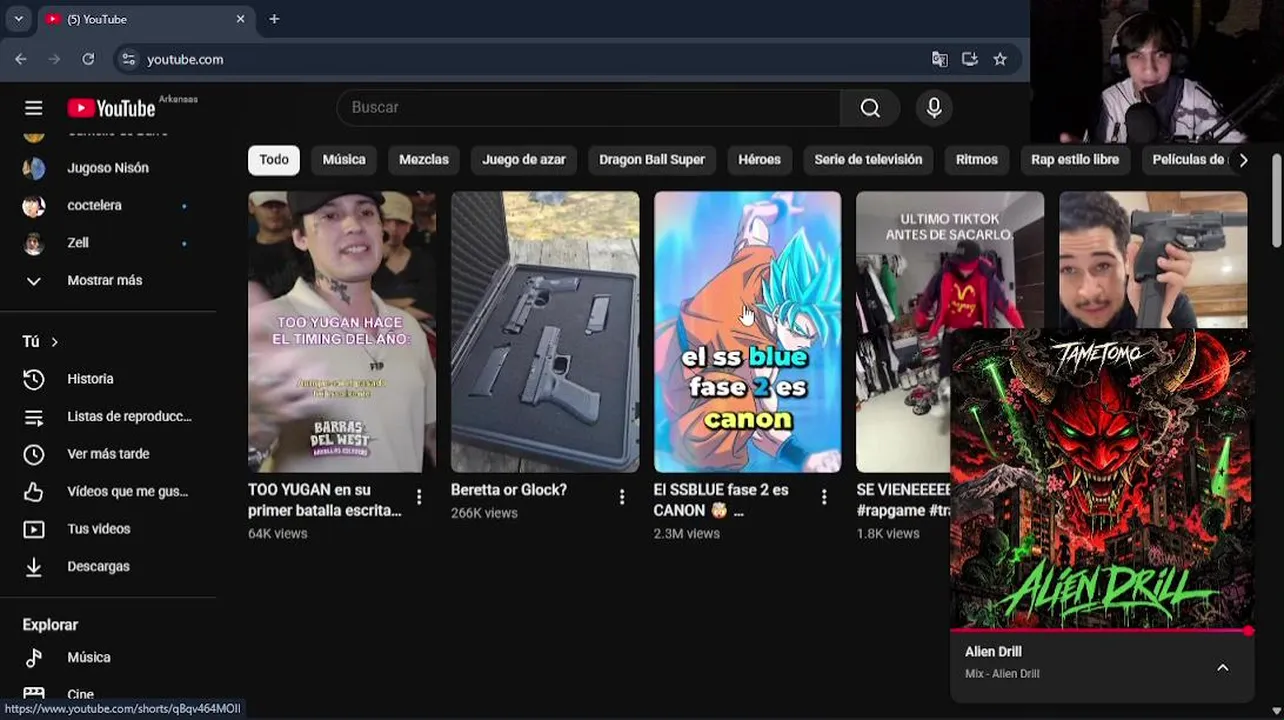Viewport: 1284px width, 720px height.
Task: Open the YouTube hamburger guide menu
Action: 34,108
